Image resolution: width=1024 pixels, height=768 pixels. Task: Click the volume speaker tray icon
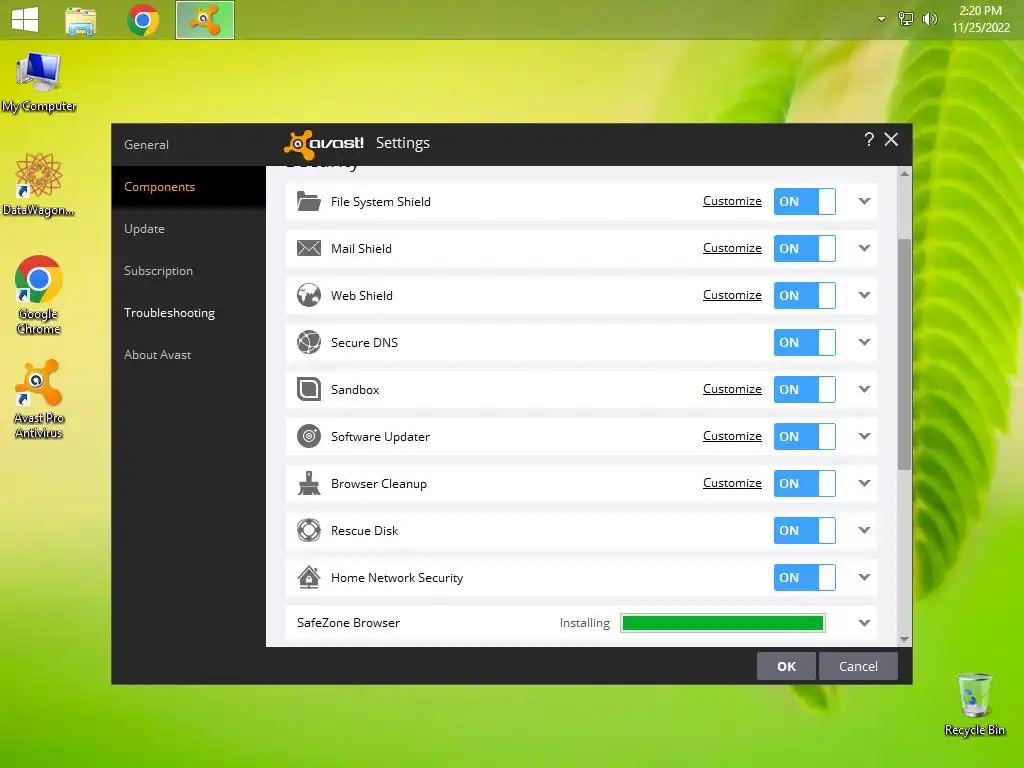[x=929, y=19]
